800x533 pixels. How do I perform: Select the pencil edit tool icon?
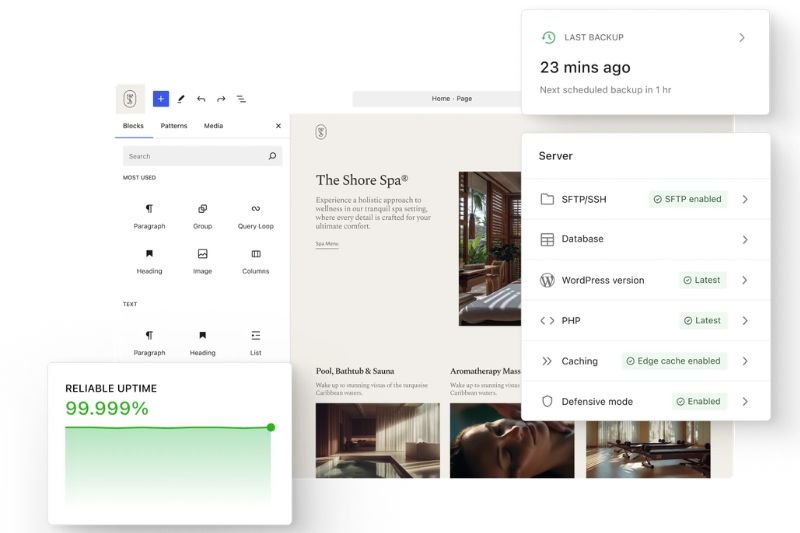181,99
